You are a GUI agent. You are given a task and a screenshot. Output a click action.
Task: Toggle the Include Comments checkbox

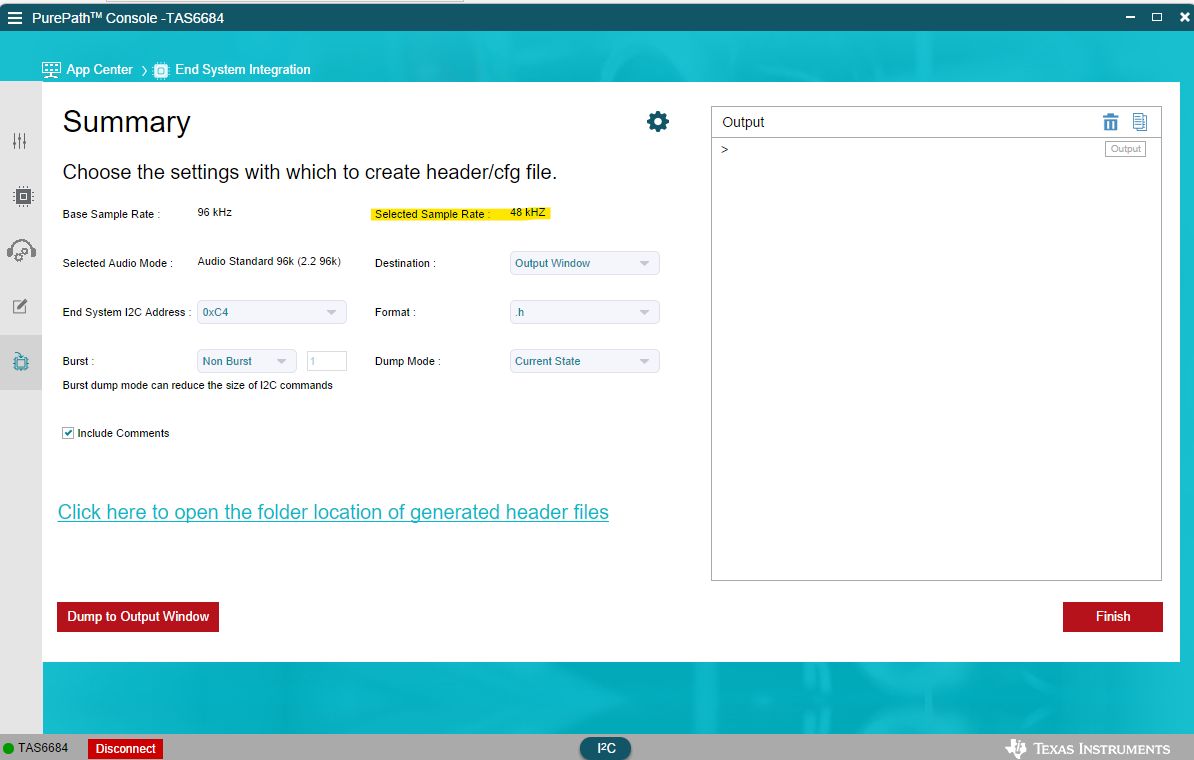click(68, 433)
